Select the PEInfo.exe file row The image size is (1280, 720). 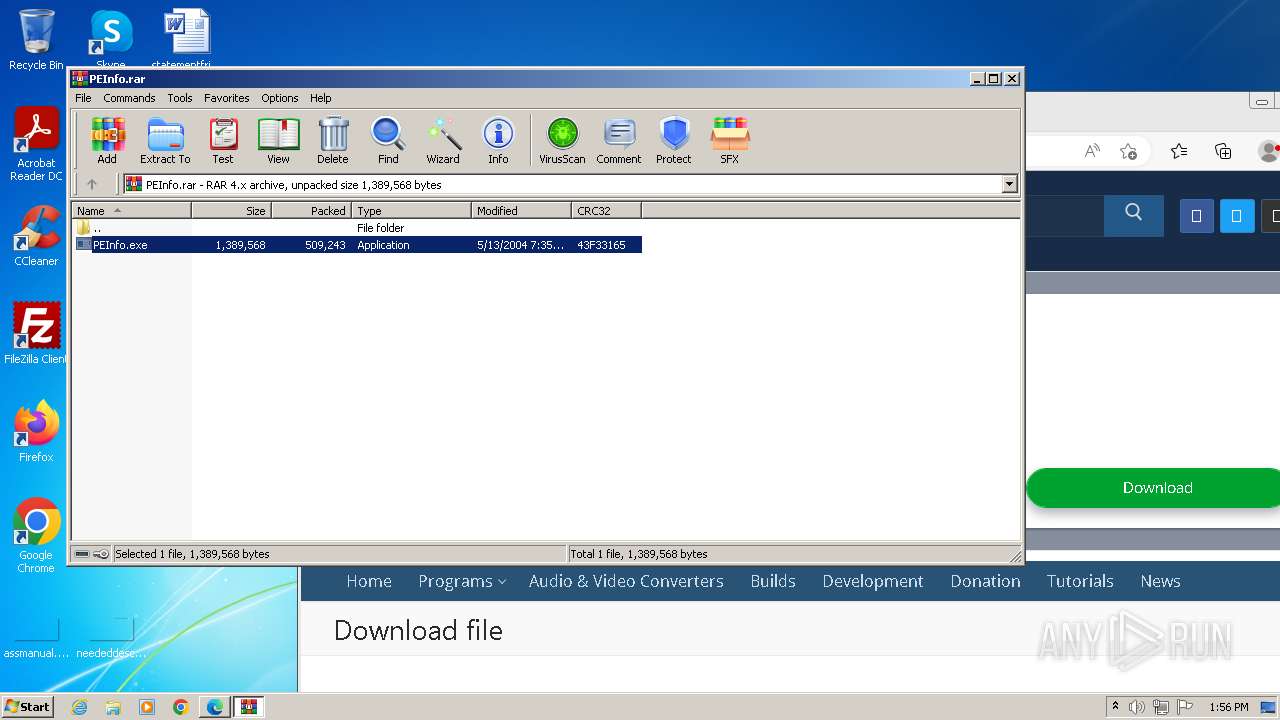[358, 245]
